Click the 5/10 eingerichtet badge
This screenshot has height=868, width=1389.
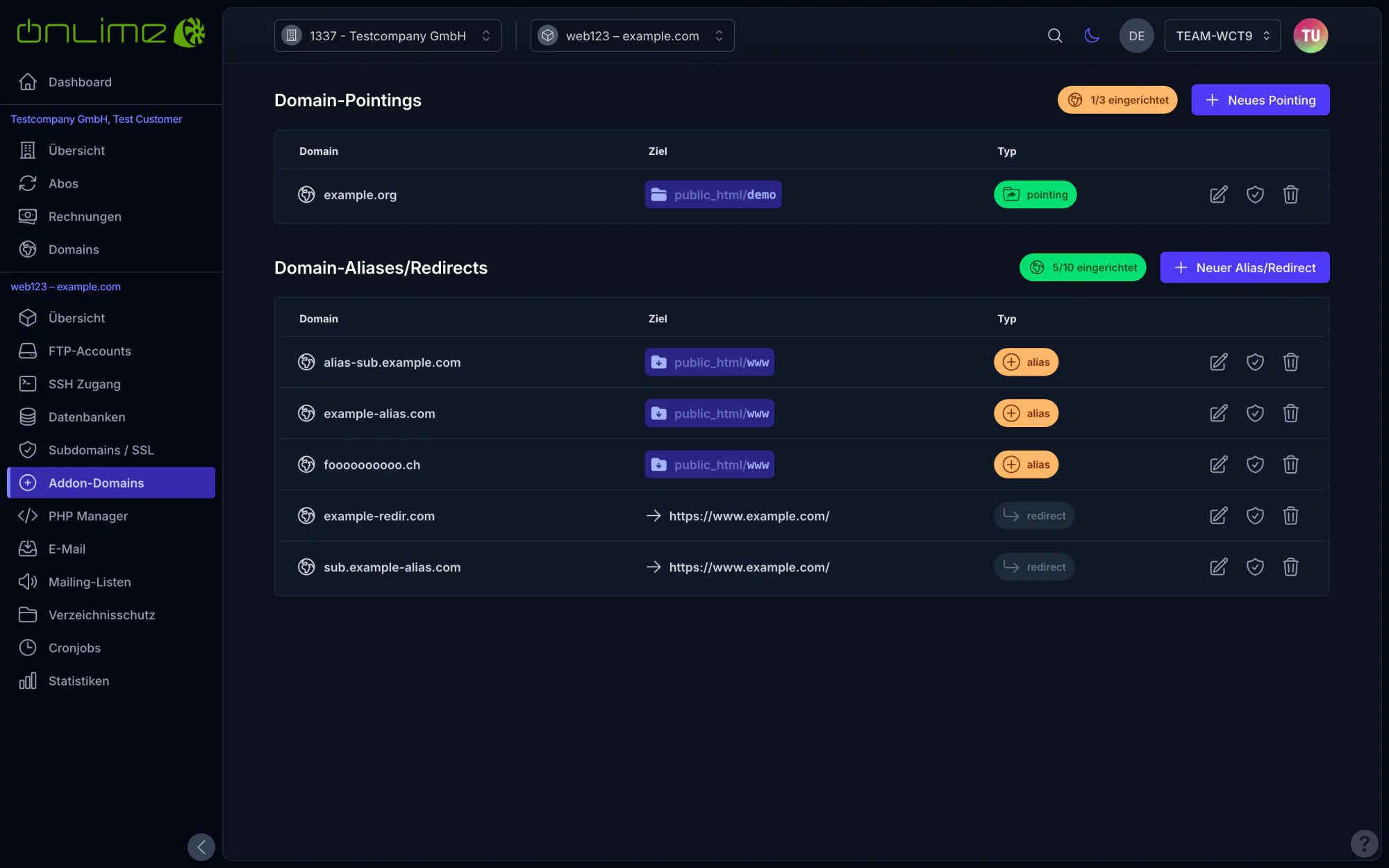pyautogui.click(x=1083, y=267)
